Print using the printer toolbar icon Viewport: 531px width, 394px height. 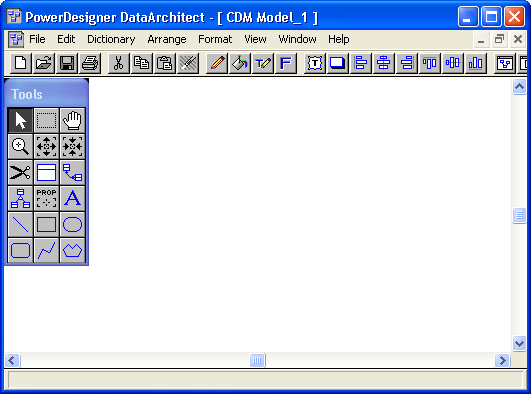pos(90,63)
